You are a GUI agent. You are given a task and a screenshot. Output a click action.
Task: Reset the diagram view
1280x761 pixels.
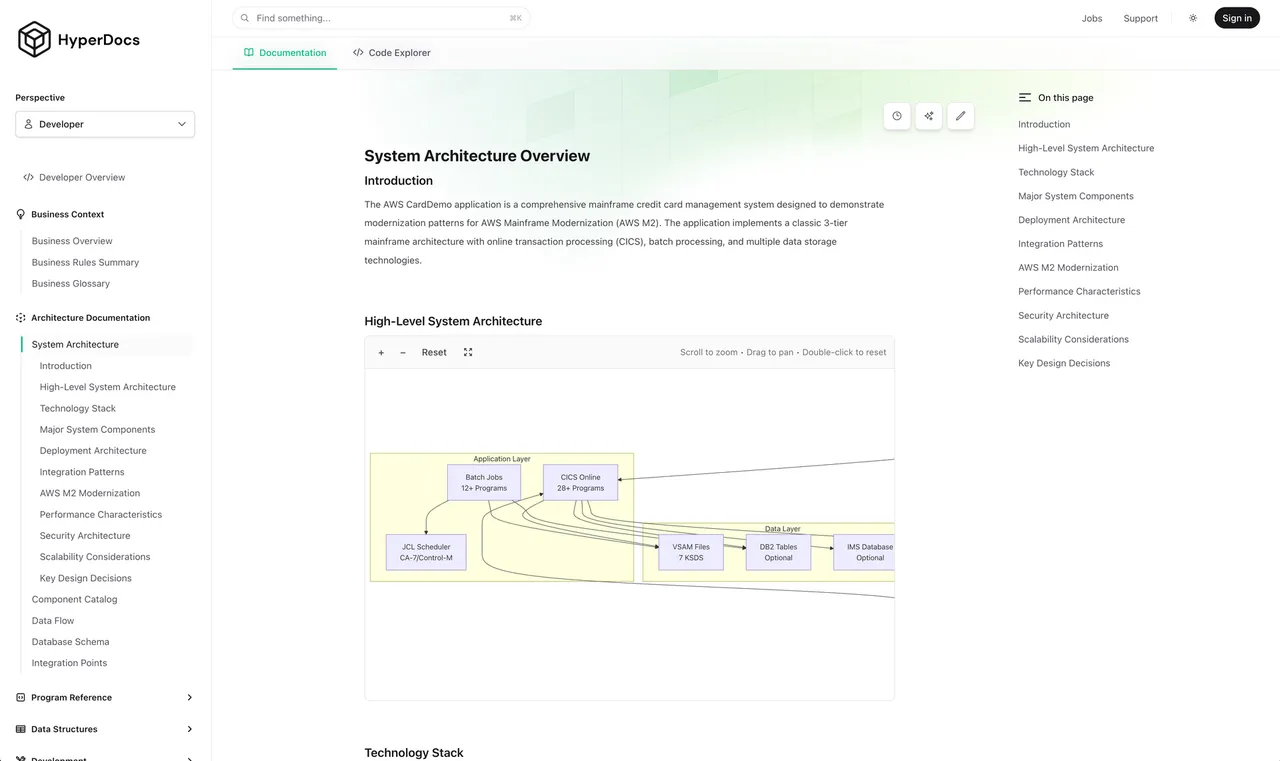click(x=434, y=352)
